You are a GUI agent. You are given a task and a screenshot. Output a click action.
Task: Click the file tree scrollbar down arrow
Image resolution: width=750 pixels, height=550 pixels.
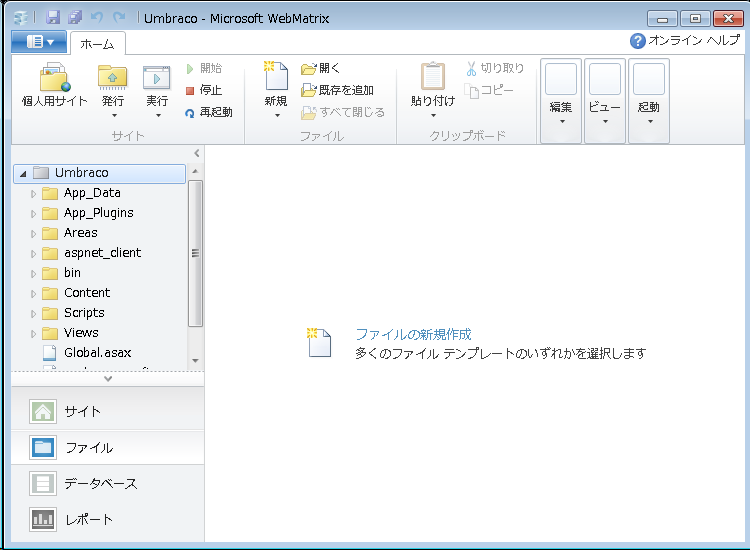[195, 361]
